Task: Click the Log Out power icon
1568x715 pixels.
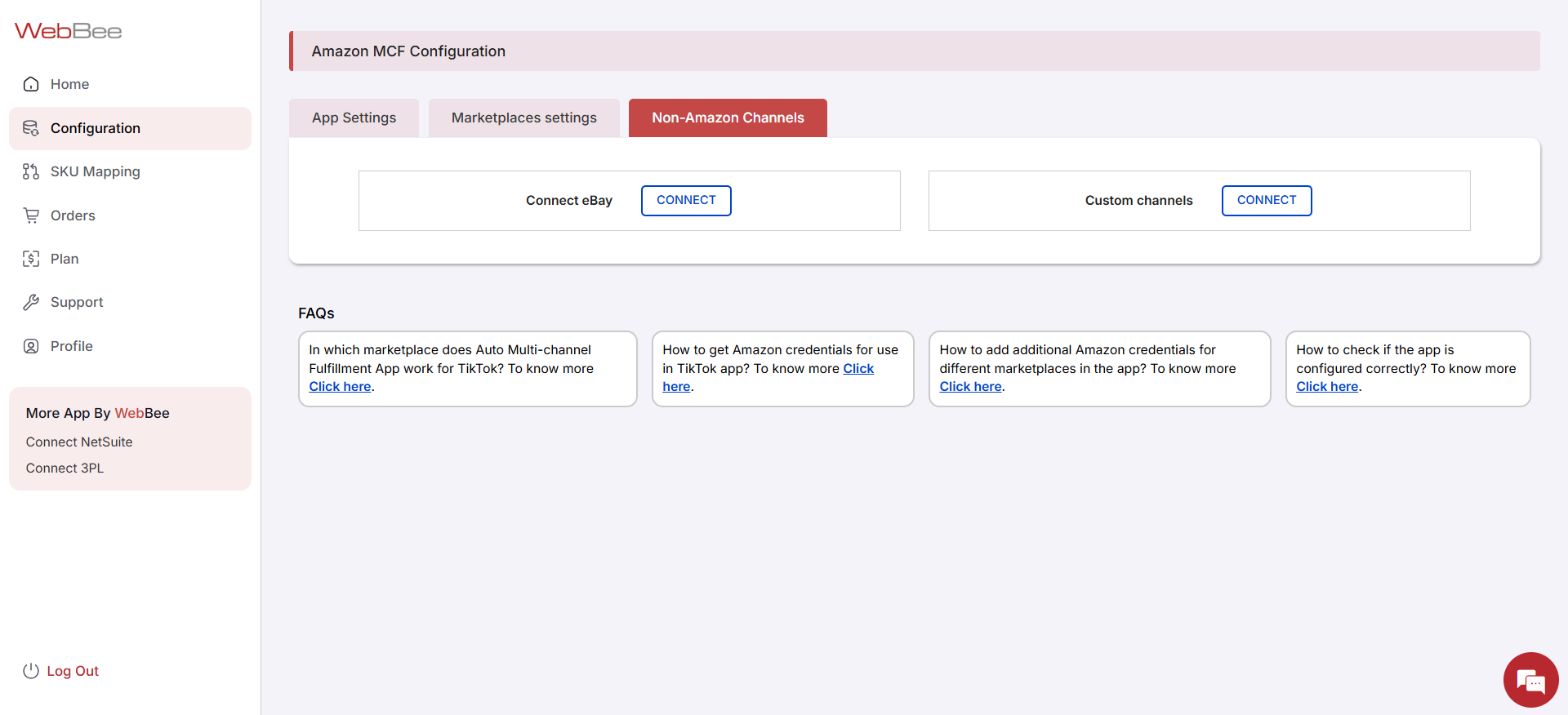Action: click(31, 671)
